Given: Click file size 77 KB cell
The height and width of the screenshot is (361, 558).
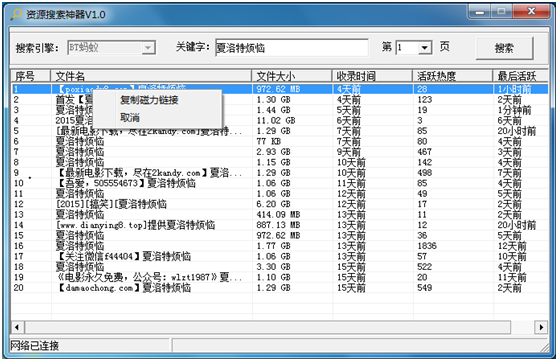Looking at the screenshot, I should pyautogui.click(x=268, y=142).
